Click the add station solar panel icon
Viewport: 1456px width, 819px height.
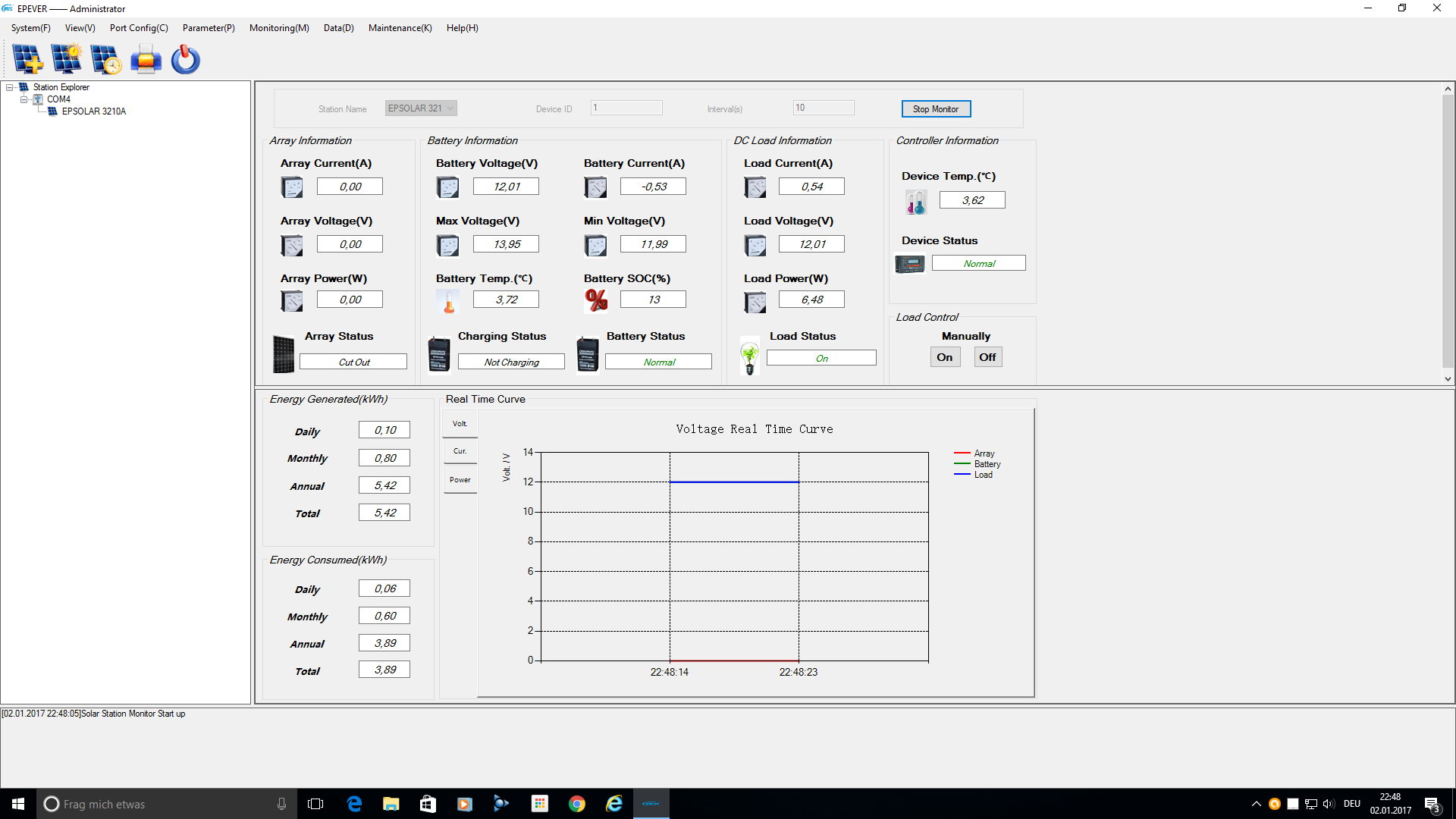point(28,59)
